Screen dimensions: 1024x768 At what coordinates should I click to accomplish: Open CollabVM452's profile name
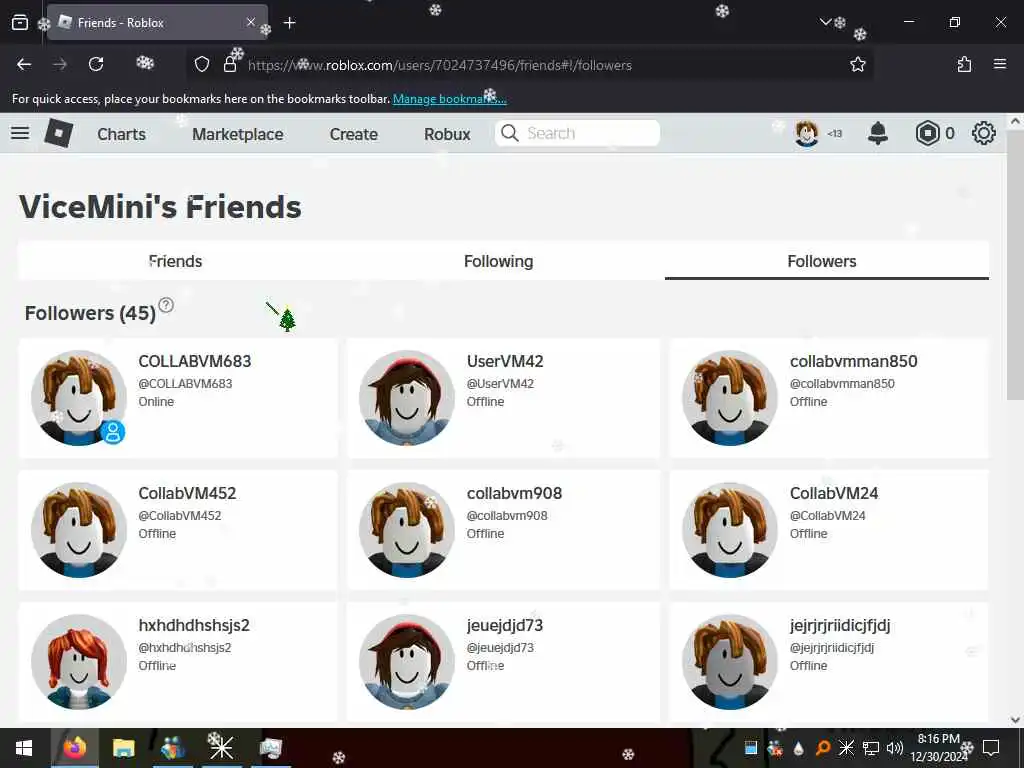pyautogui.click(x=187, y=493)
